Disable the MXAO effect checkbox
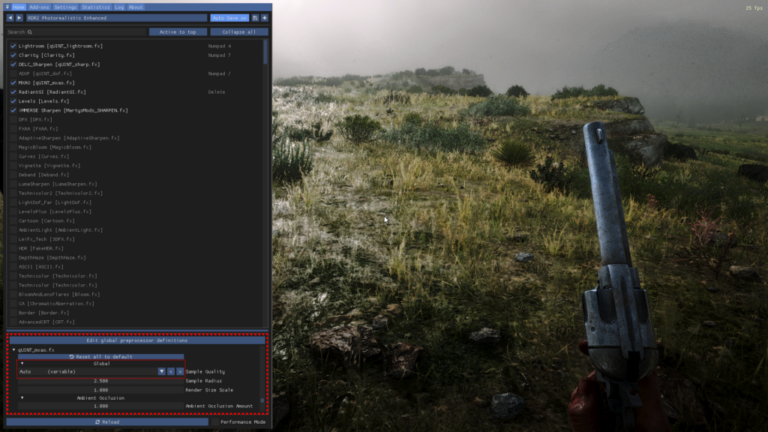Viewport: 768px width, 432px height. pos(14,83)
